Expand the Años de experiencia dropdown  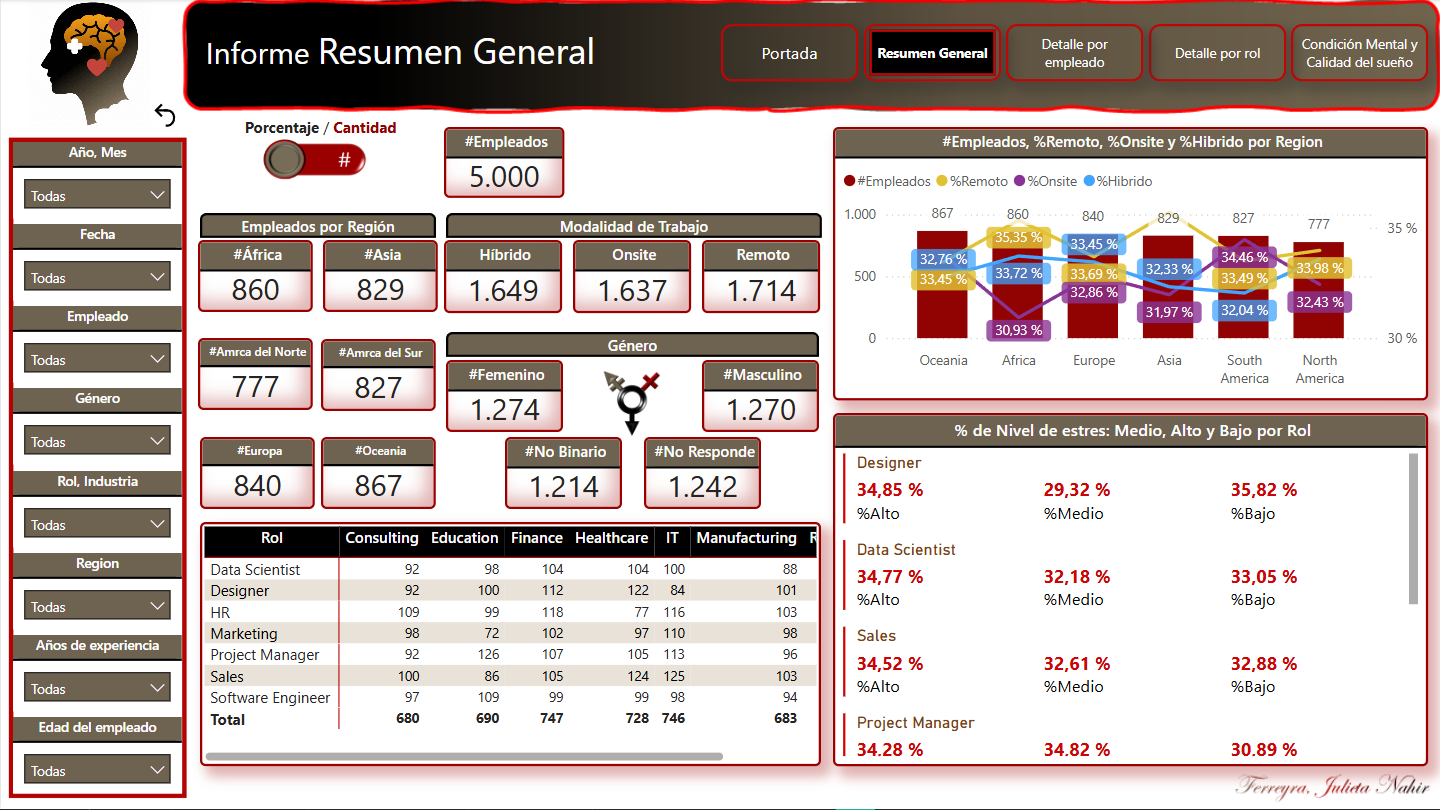point(97,688)
